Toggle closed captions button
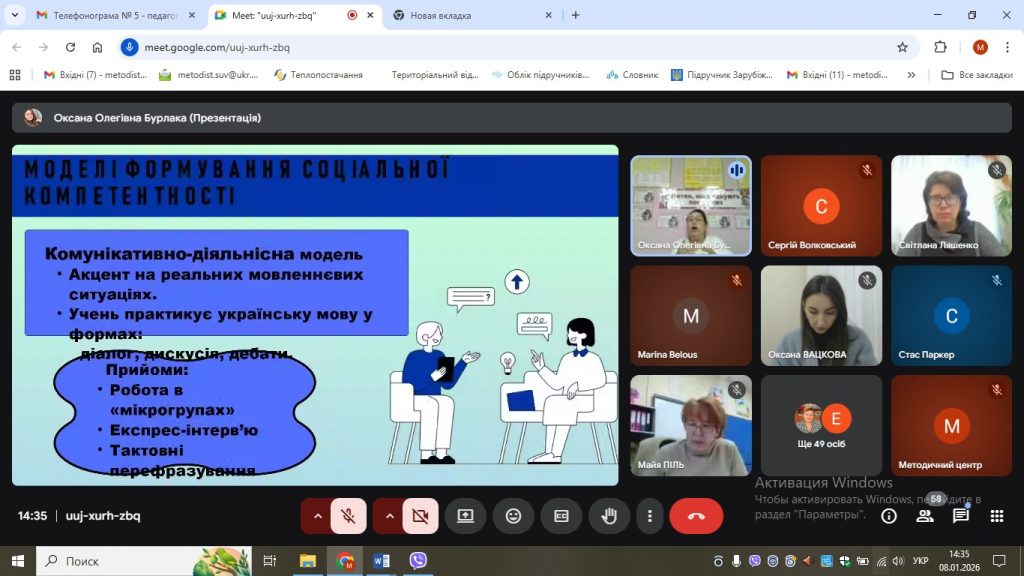 [x=561, y=516]
